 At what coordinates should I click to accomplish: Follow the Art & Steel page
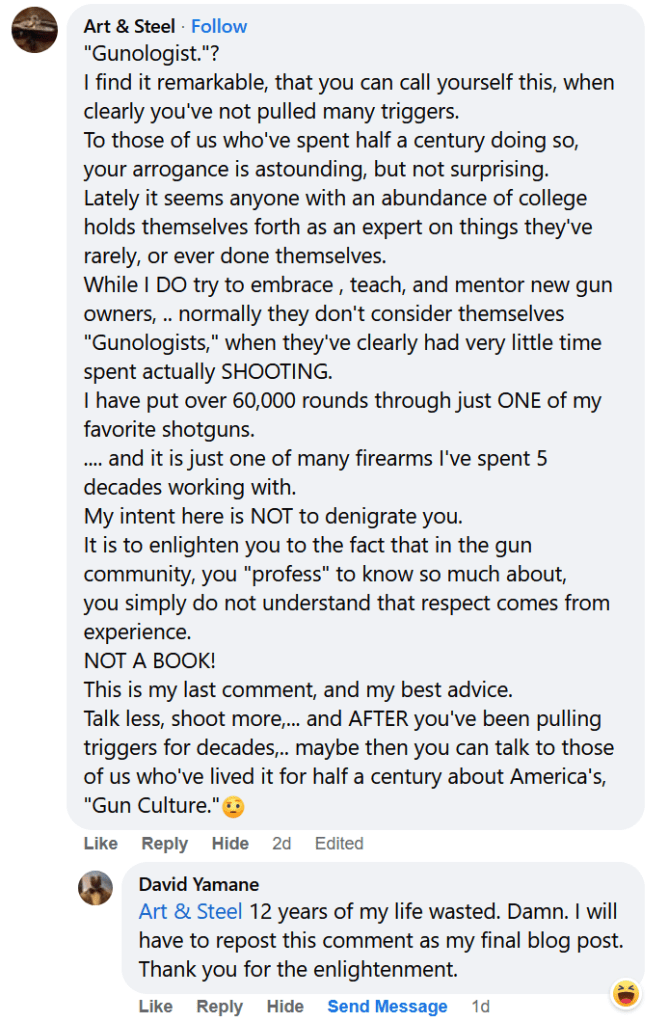pyautogui.click(x=219, y=26)
